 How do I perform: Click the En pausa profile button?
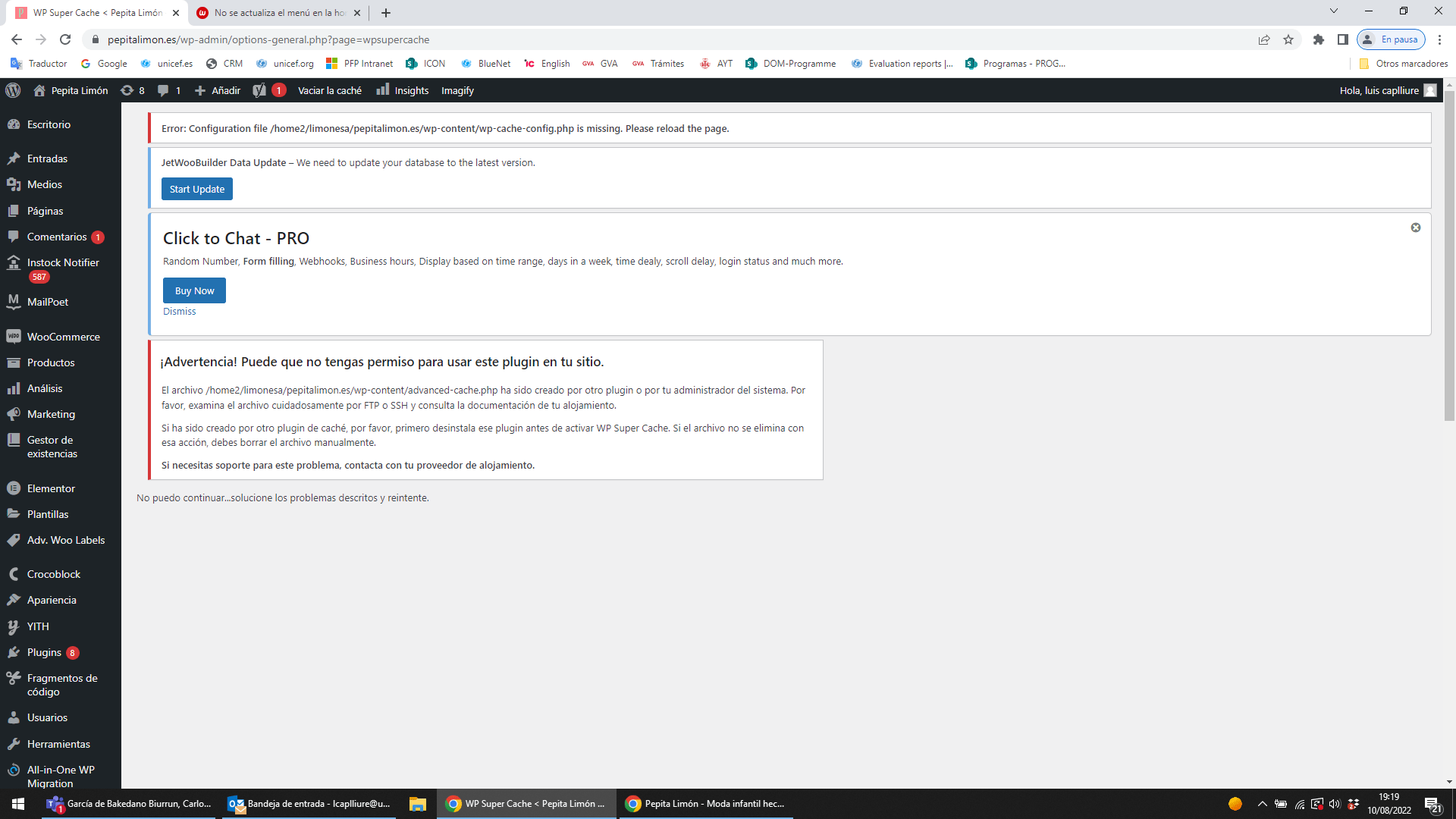pyautogui.click(x=1392, y=39)
